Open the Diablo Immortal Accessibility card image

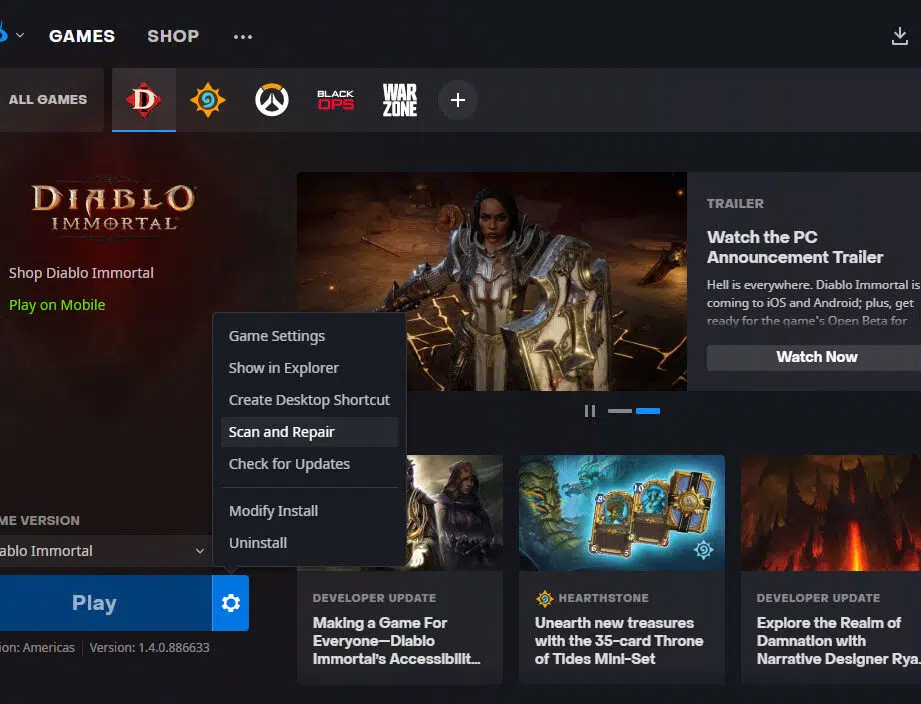pos(454,513)
